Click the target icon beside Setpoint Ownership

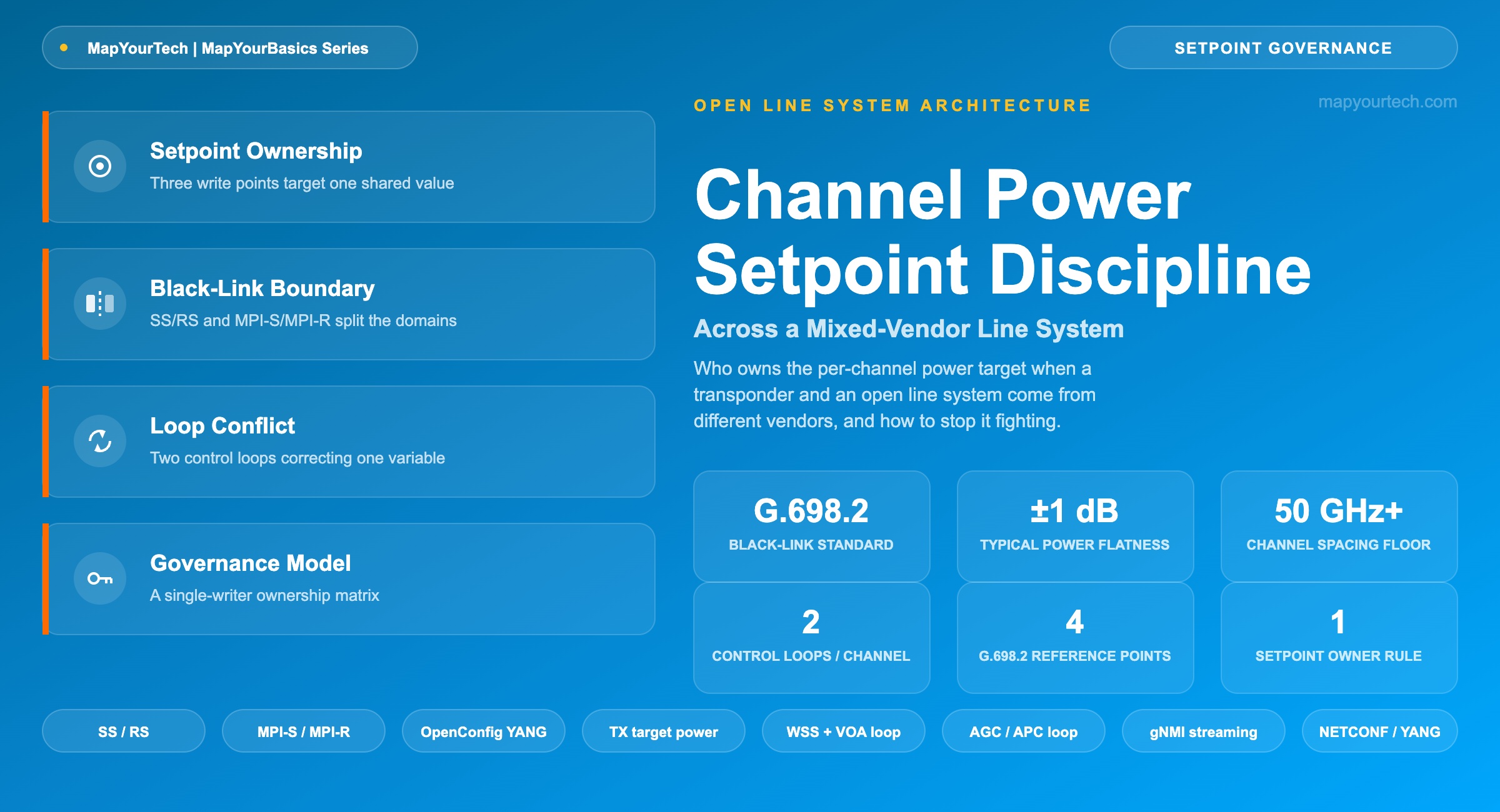(100, 166)
